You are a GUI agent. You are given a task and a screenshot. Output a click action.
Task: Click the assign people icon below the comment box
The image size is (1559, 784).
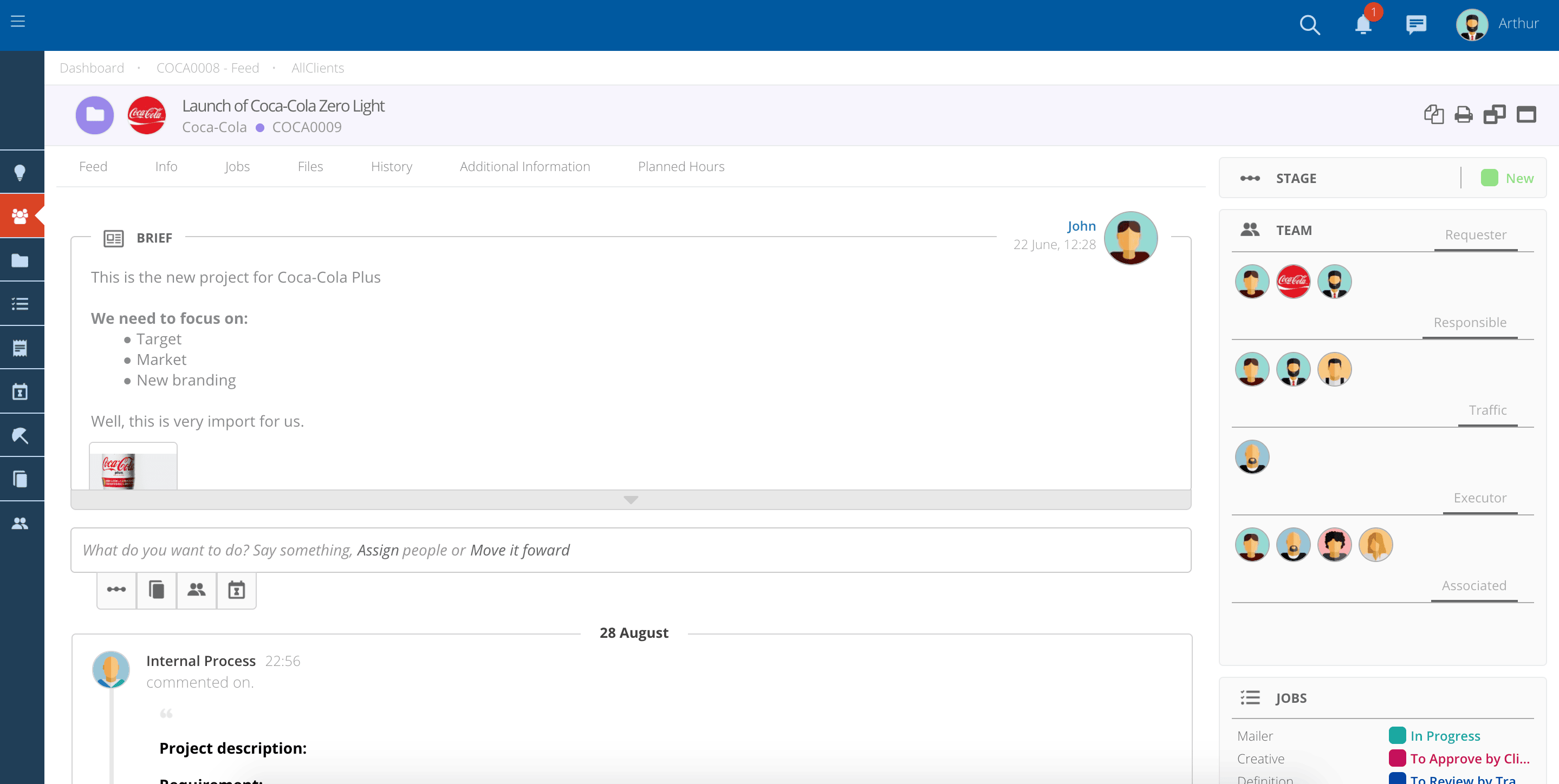pos(196,589)
